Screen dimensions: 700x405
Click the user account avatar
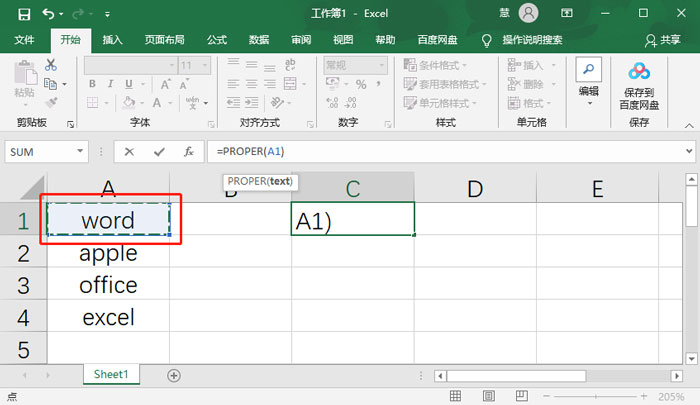pos(528,13)
